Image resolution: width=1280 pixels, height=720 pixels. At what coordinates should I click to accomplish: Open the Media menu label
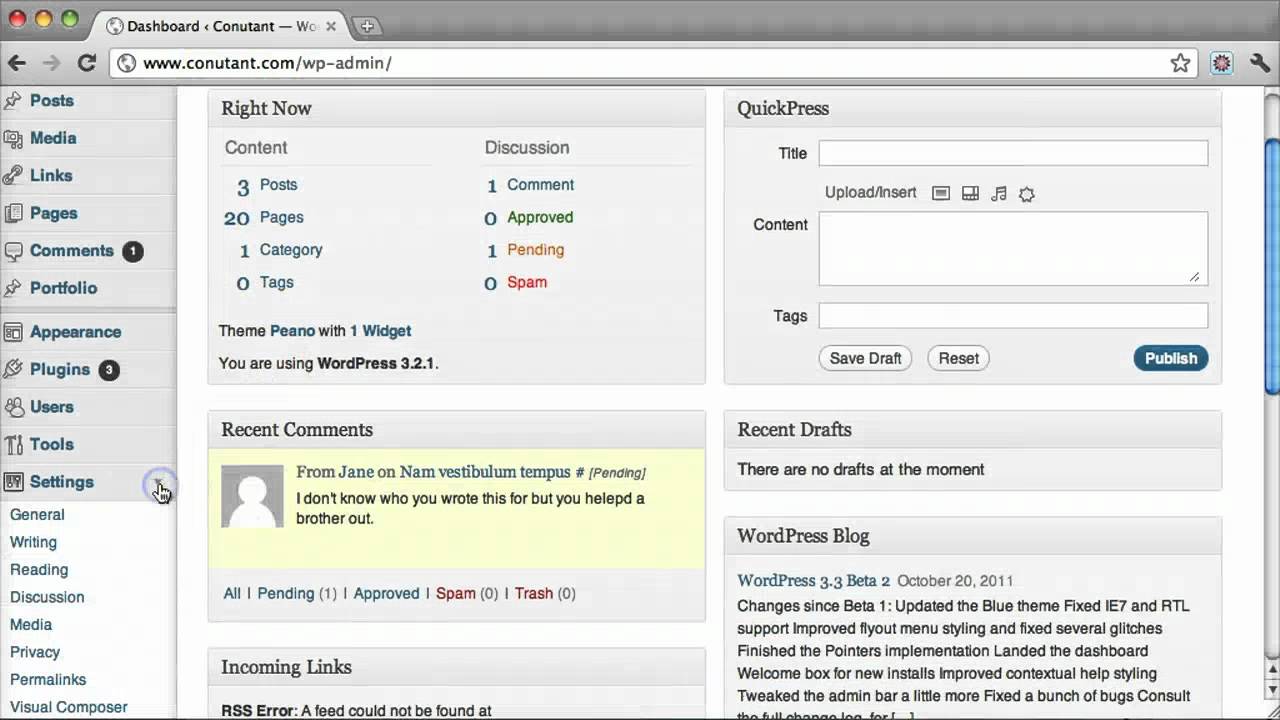(53, 138)
